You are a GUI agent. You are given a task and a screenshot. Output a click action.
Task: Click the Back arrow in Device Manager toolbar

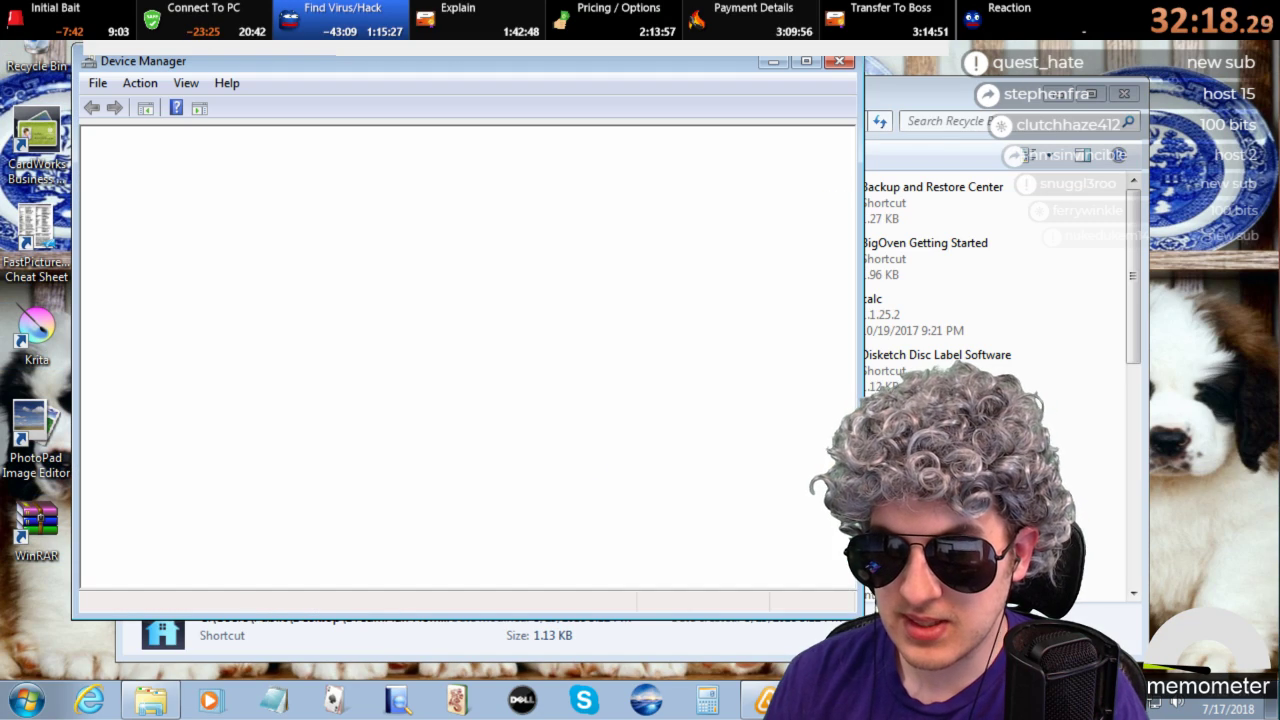pyautogui.click(x=92, y=108)
